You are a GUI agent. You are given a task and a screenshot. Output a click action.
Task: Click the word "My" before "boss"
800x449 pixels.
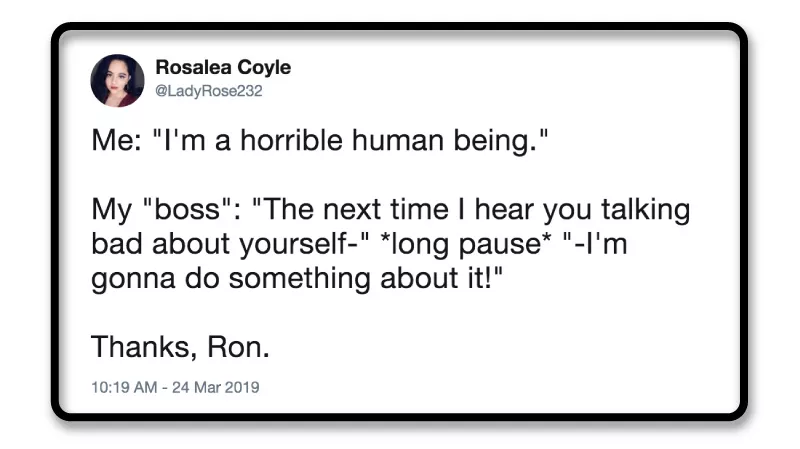[110, 212]
